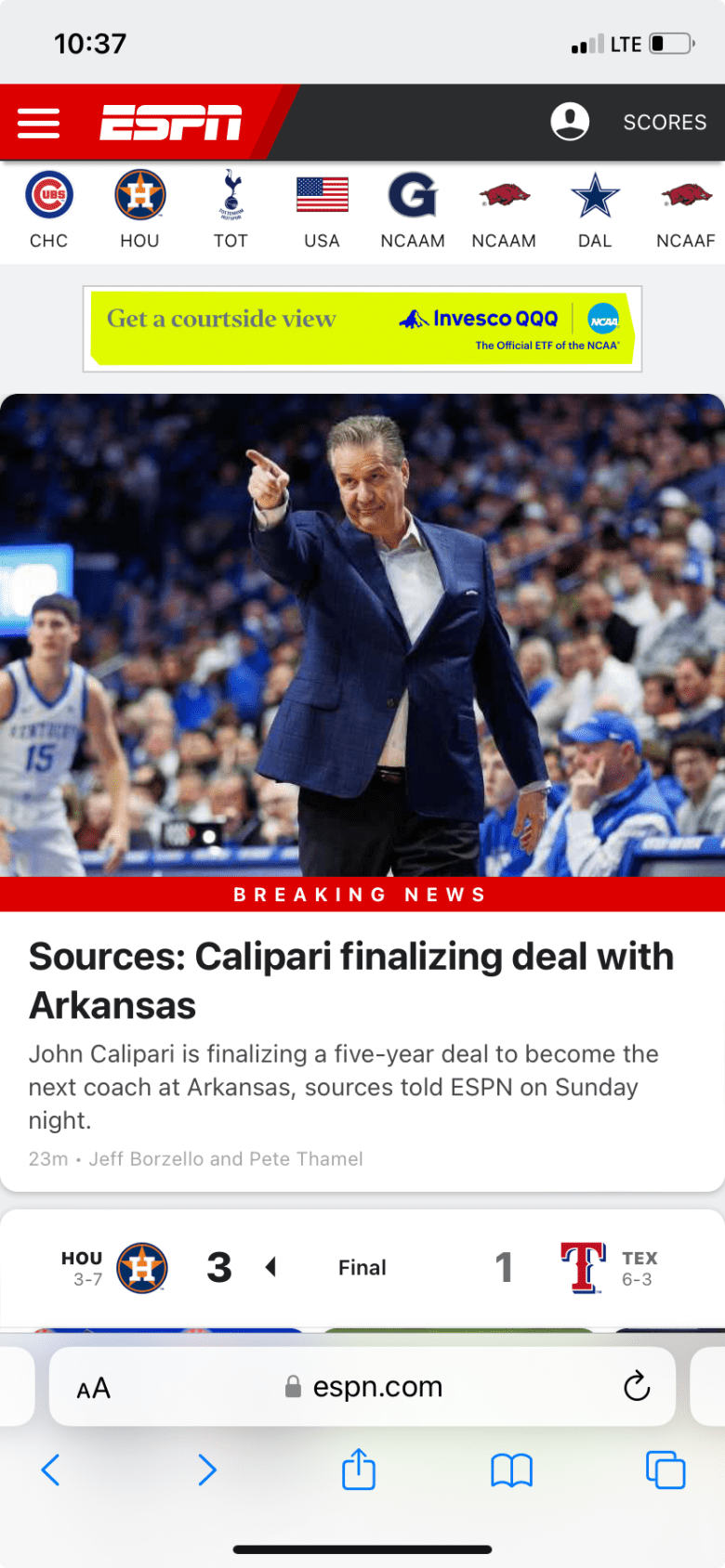Image resolution: width=725 pixels, height=1568 pixels.
Task: Choose the USA flag team icon
Action: pos(322,211)
